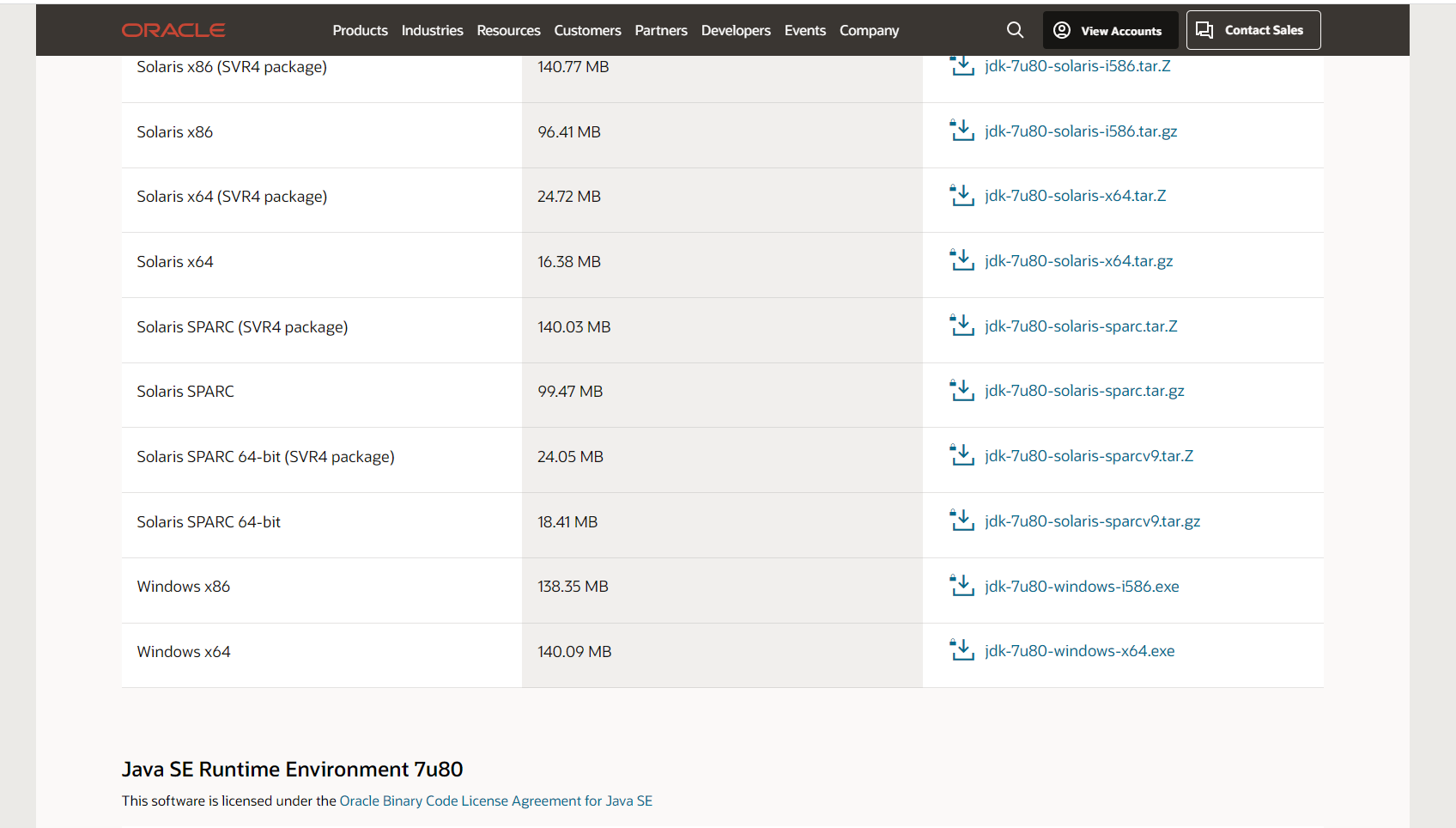Click download icon for jdk-7u80-solaris-i586.tar.Z

coord(962,65)
